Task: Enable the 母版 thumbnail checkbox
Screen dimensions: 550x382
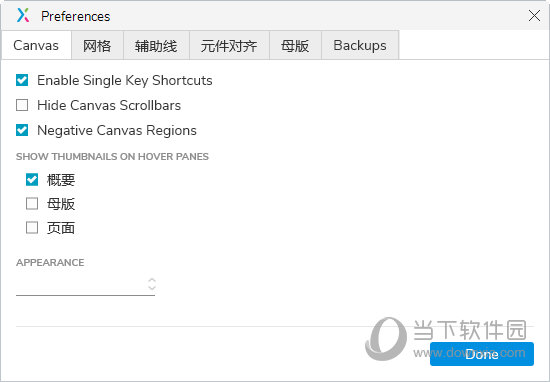Action: click(32, 204)
